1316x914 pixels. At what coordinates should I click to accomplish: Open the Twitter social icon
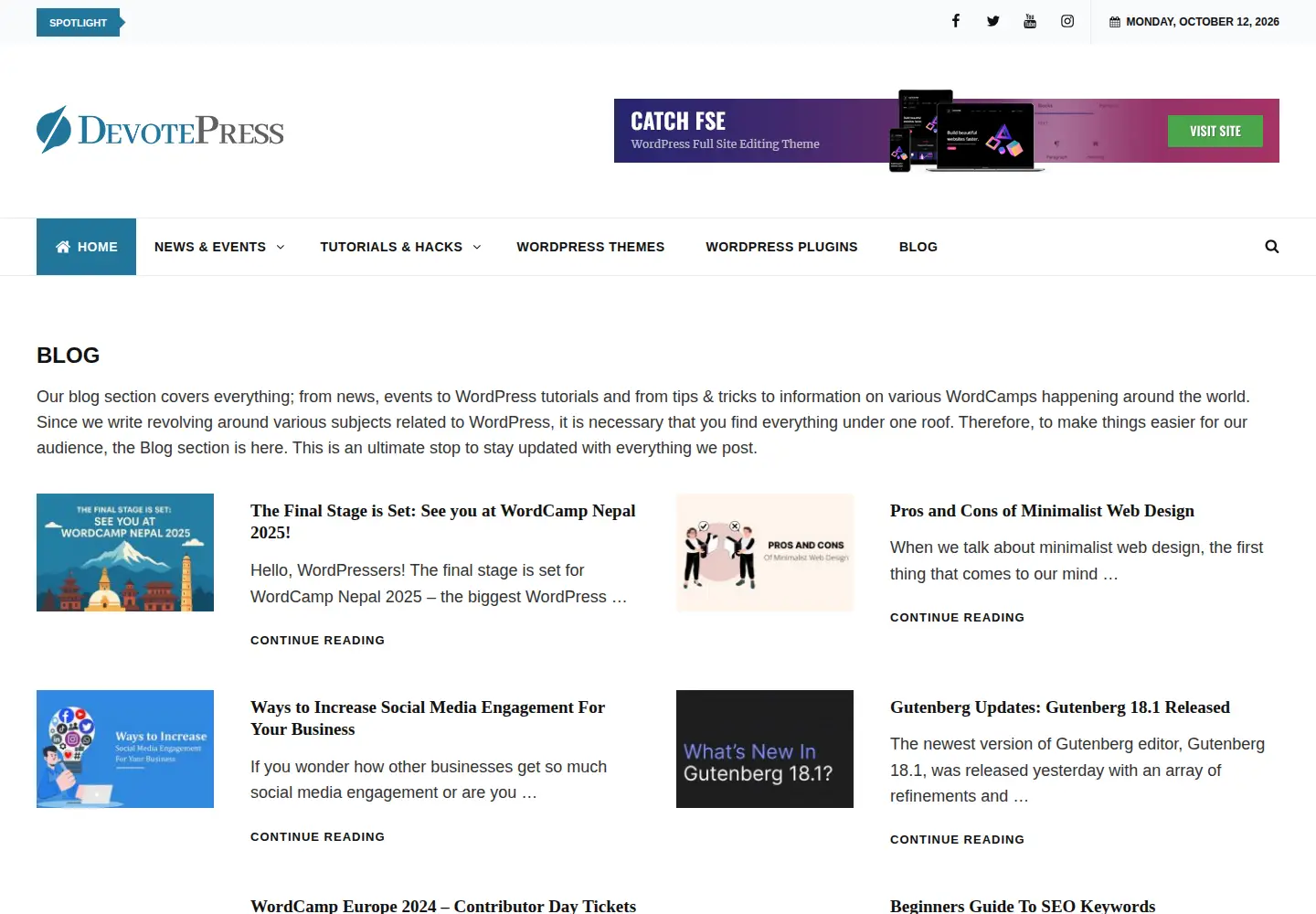(x=992, y=21)
